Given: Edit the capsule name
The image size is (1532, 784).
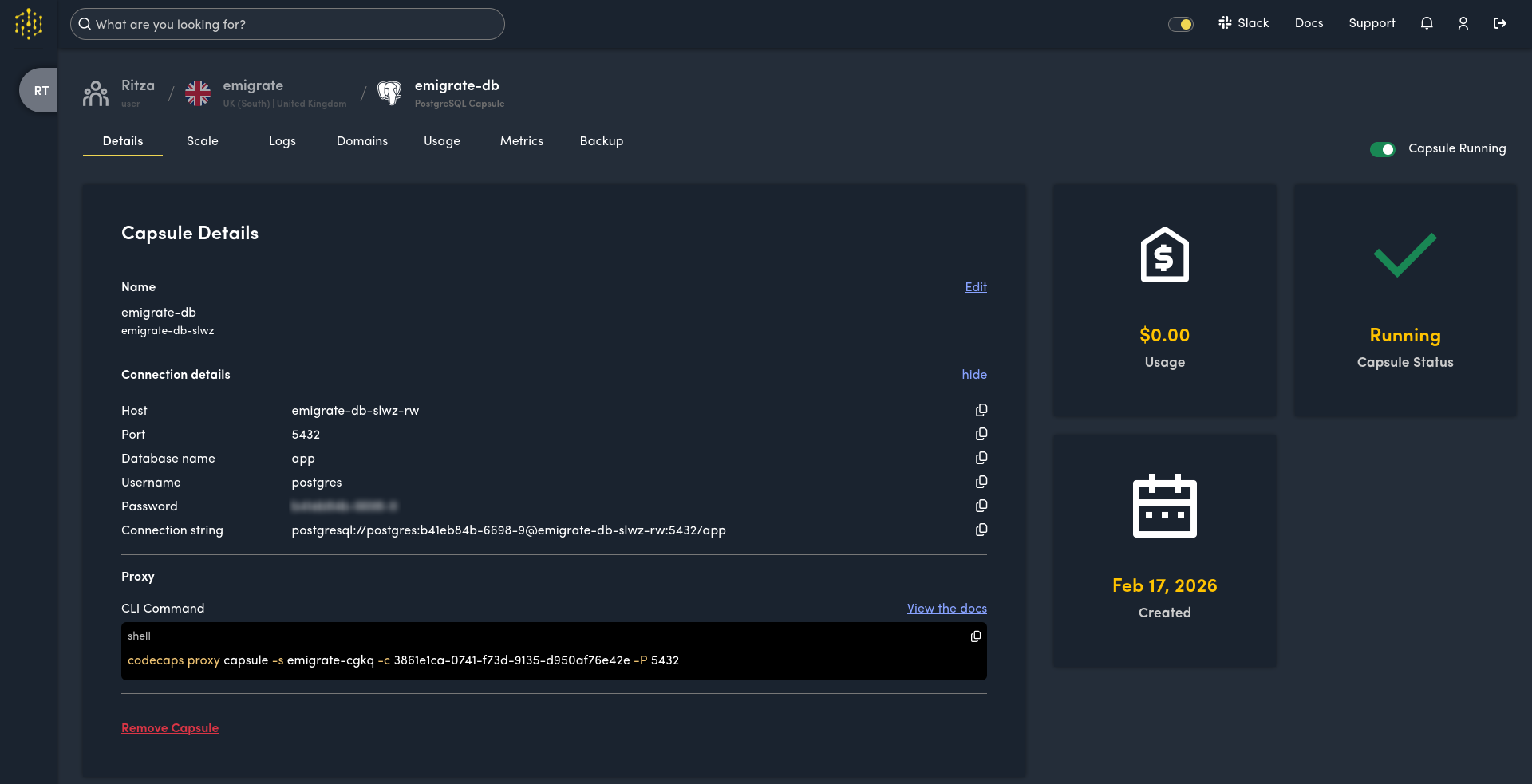Looking at the screenshot, I should click(976, 286).
